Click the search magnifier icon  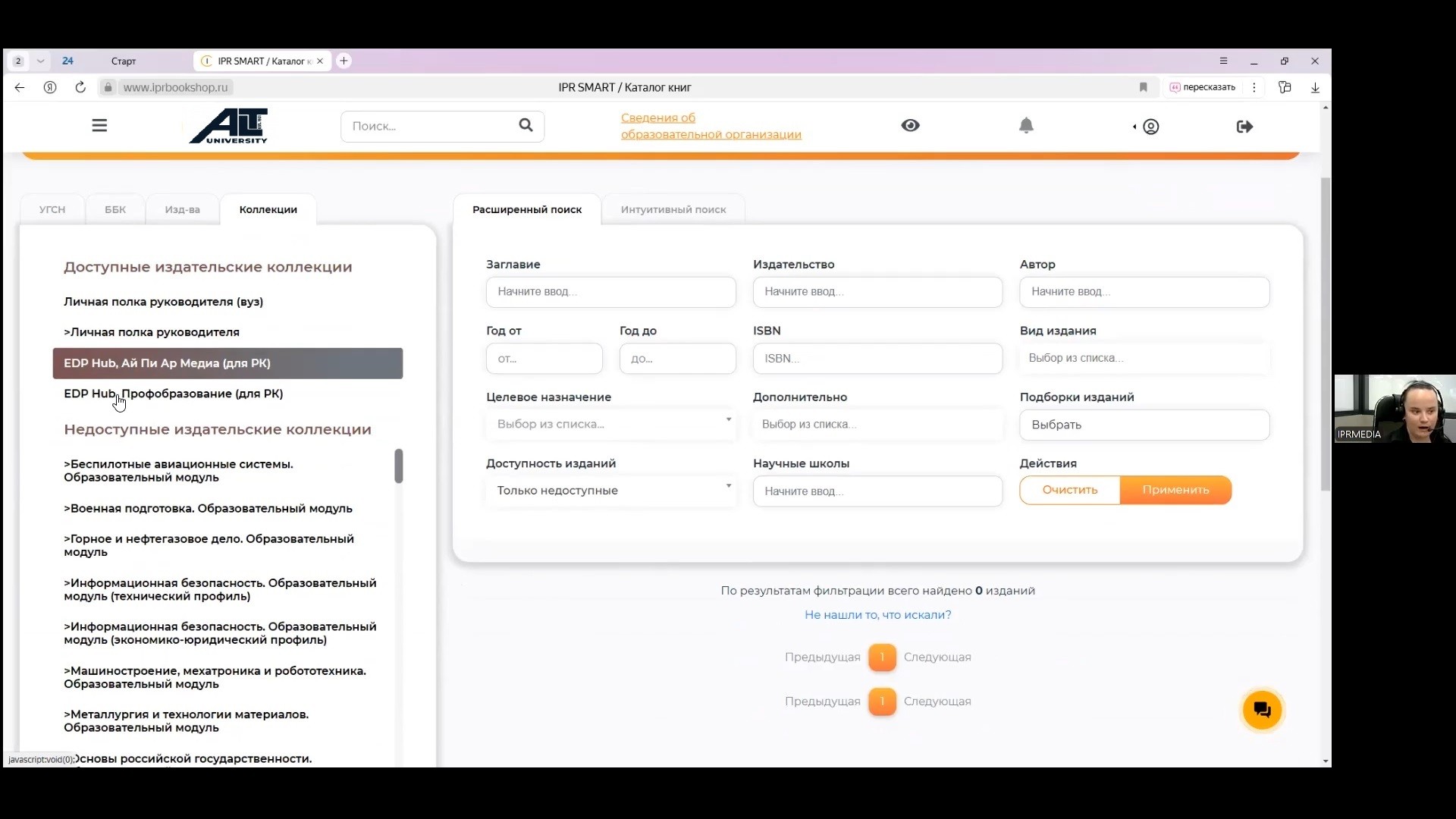tap(526, 126)
